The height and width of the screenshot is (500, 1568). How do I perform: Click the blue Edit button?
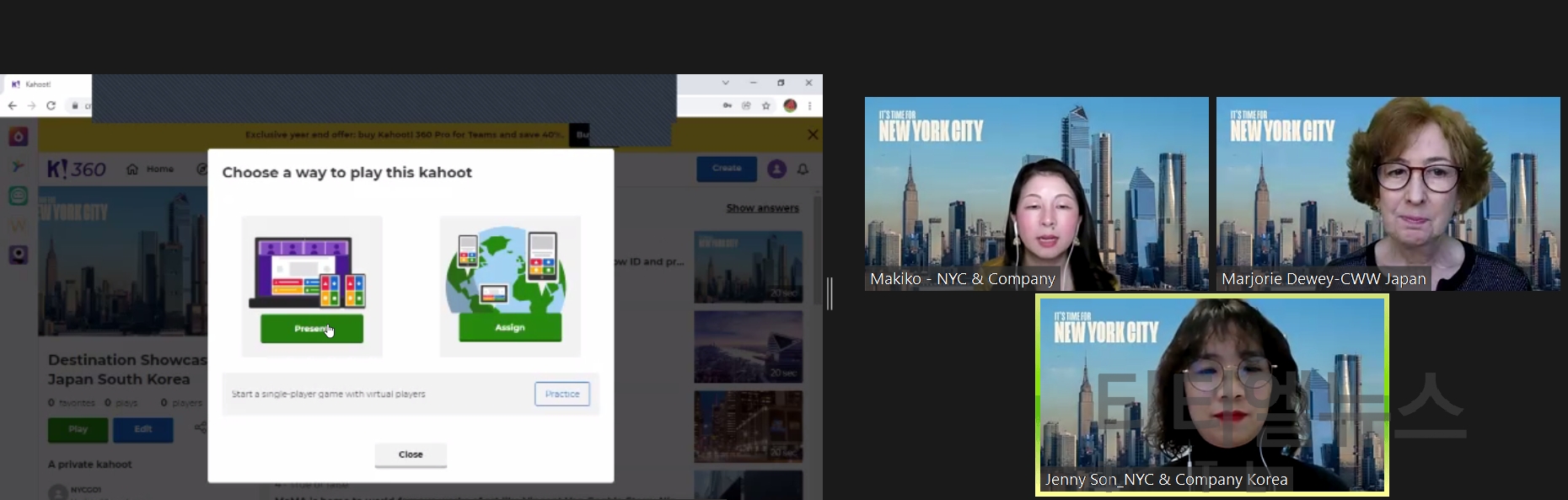(143, 429)
